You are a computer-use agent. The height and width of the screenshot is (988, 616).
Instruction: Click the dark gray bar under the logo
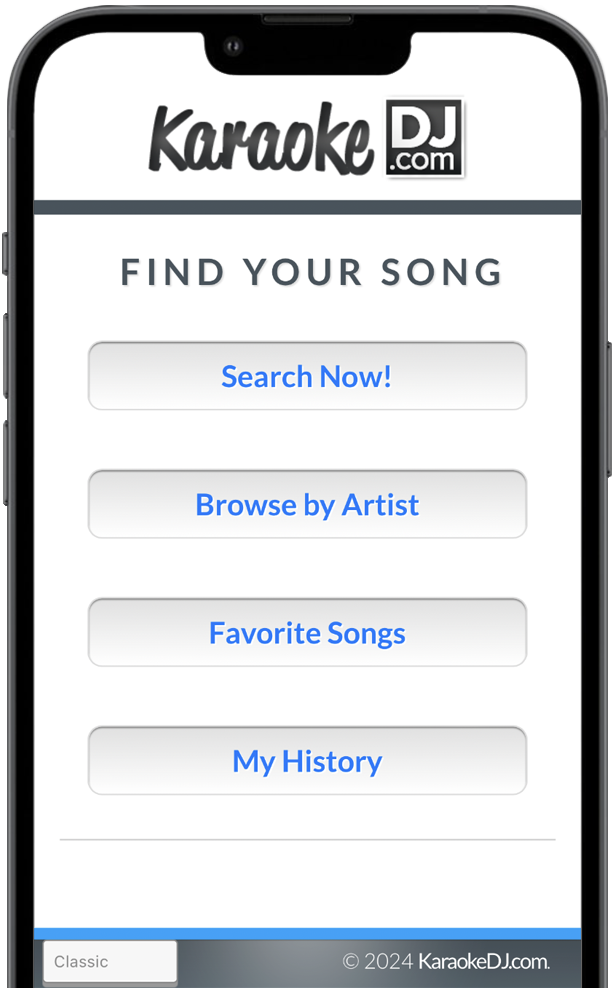click(307, 207)
